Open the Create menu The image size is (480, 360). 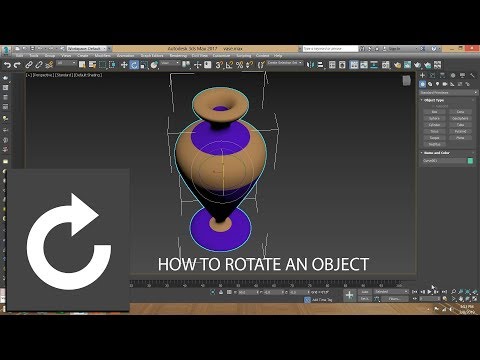pos(83,56)
